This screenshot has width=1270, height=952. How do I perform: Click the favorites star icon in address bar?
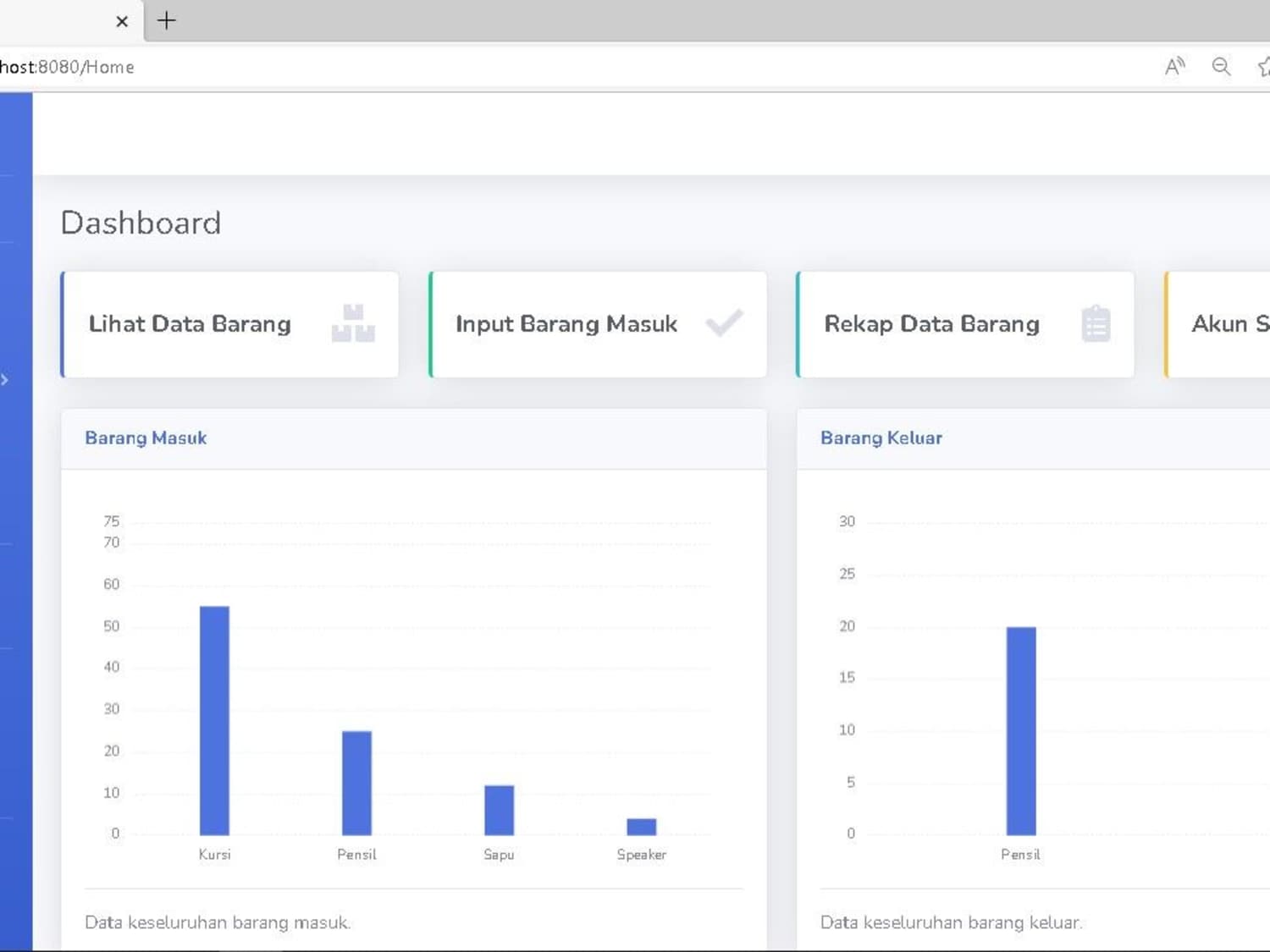(x=1263, y=66)
